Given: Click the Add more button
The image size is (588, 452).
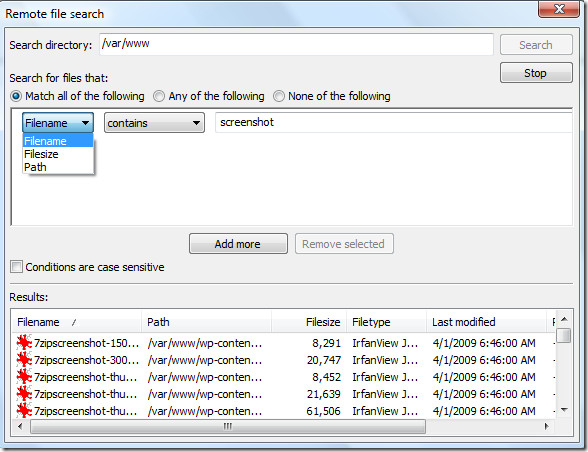Looking at the screenshot, I should (238, 244).
